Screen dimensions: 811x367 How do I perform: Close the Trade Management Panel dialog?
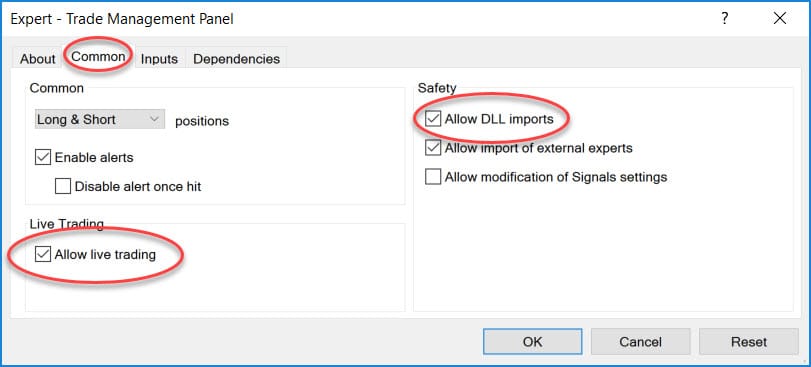[x=780, y=19]
